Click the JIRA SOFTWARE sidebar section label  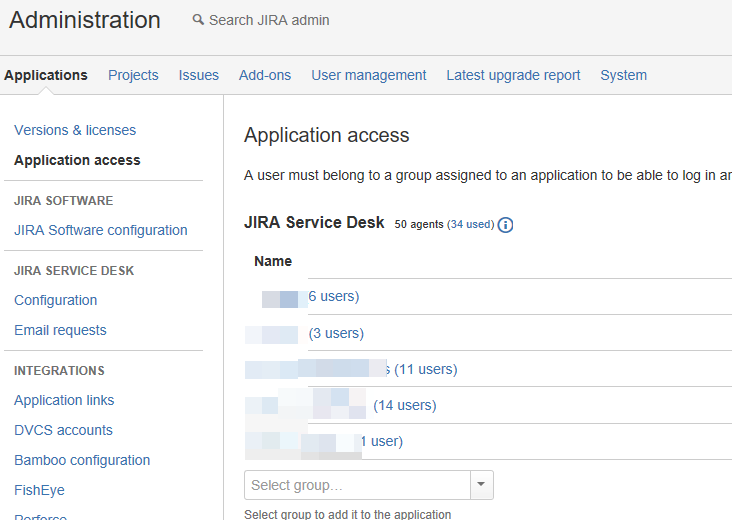(63, 201)
